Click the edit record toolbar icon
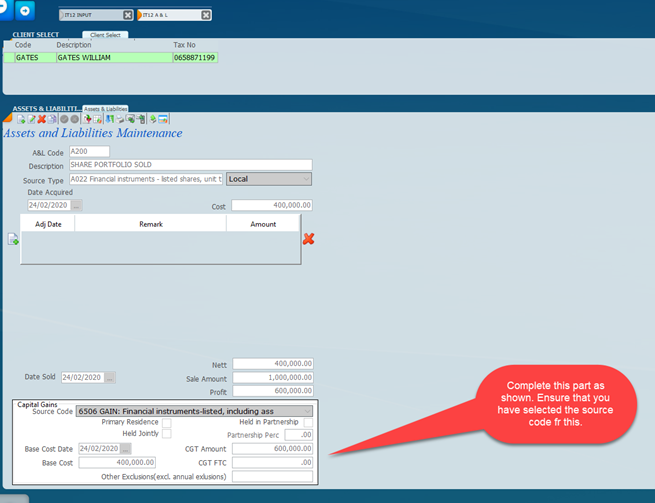Image resolution: width=655 pixels, height=503 pixels. (31, 119)
